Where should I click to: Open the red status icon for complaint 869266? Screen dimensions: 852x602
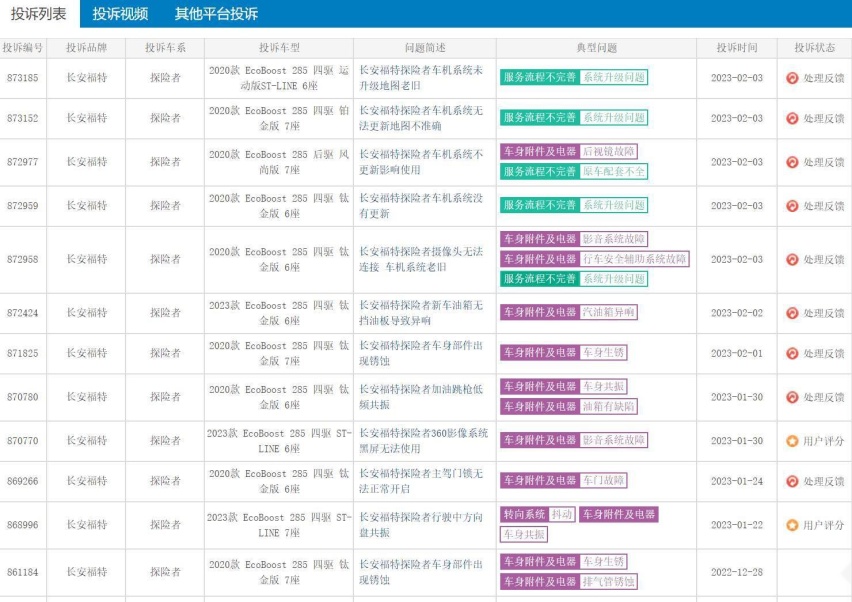click(x=792, y=481)
